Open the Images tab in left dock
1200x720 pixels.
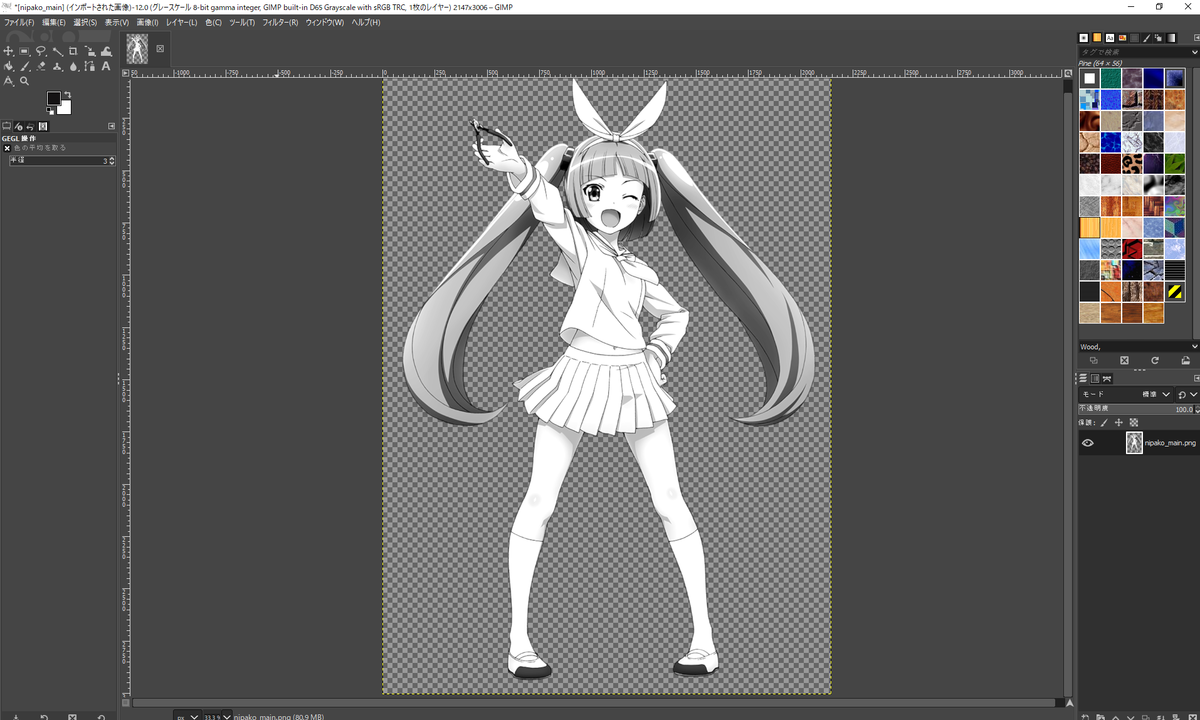click(43, 126)
